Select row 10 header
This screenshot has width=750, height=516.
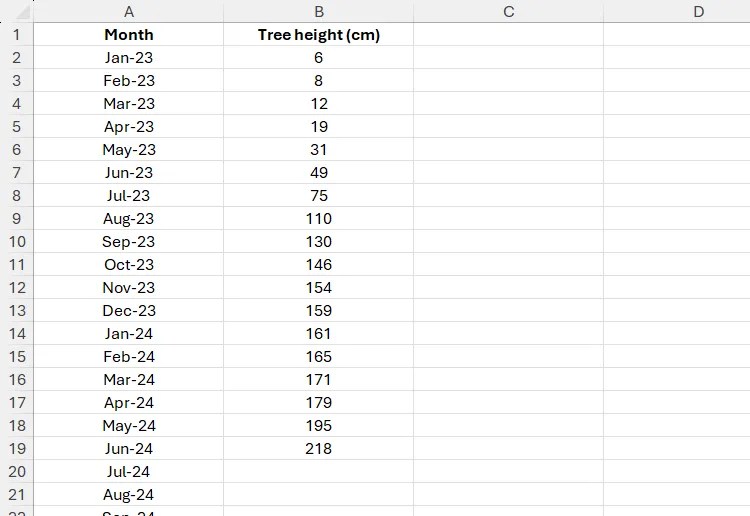coord(17,242)
